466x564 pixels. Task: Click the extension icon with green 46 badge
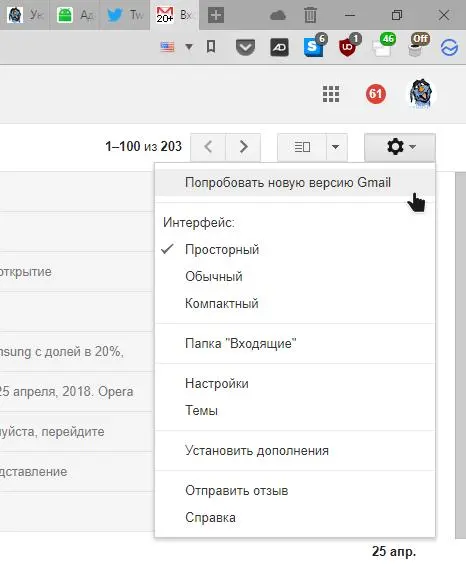pos(383,46)
